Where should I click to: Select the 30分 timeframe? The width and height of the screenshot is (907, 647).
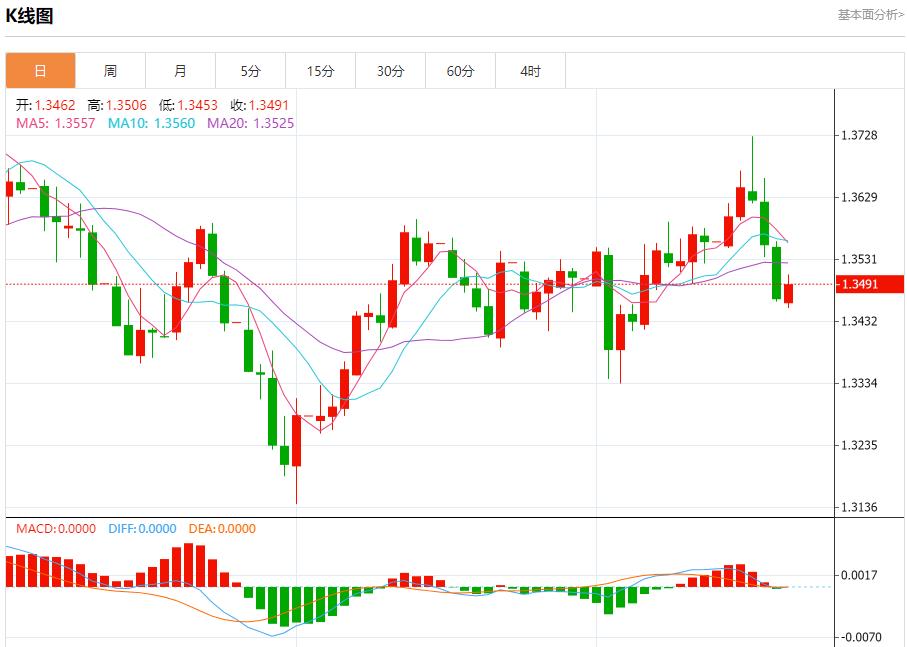click(x=391, y=70)
